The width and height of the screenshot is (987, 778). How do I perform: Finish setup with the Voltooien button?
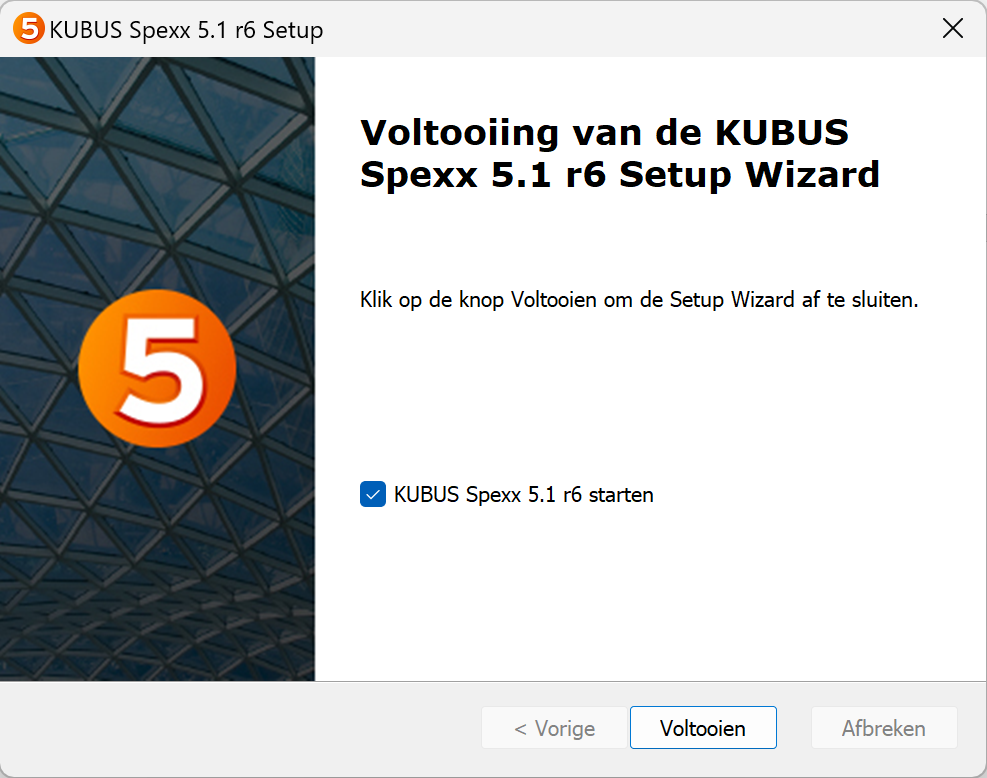point(703,728)
